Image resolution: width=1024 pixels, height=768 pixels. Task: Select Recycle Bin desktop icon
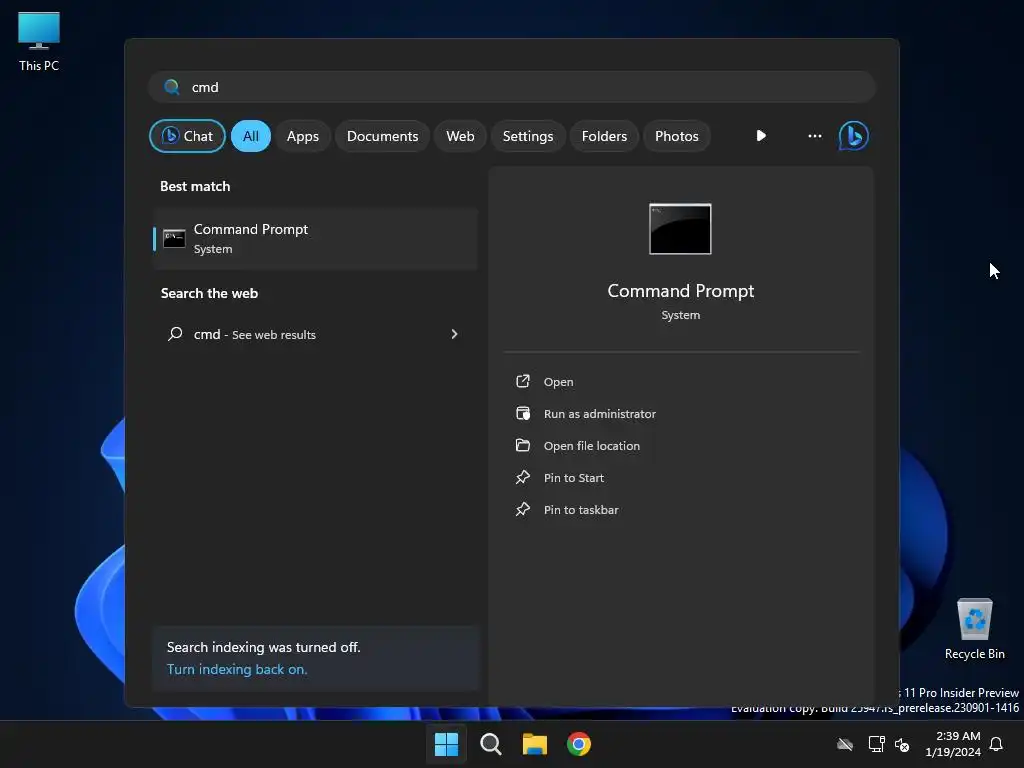pos(975,629)
